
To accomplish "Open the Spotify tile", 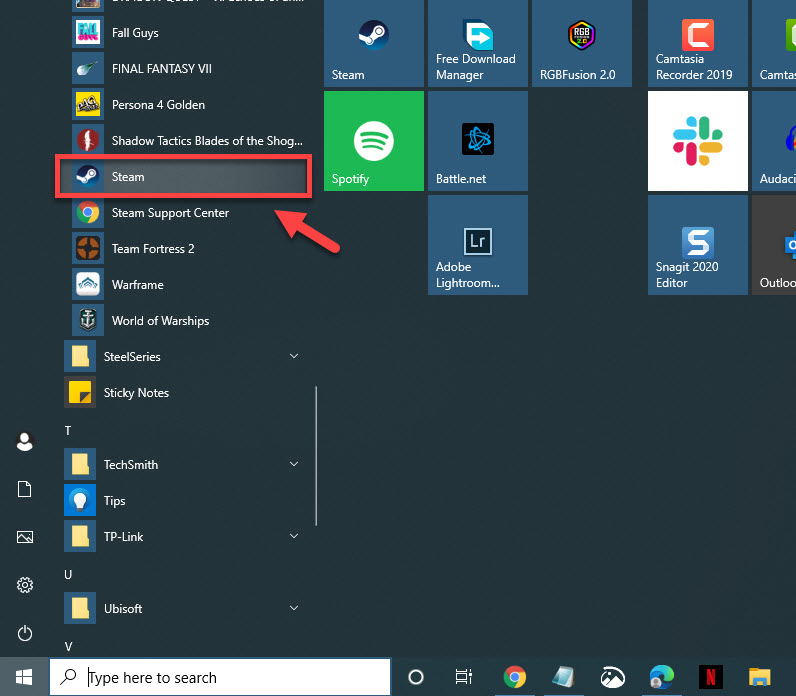I will click(374, 141).
